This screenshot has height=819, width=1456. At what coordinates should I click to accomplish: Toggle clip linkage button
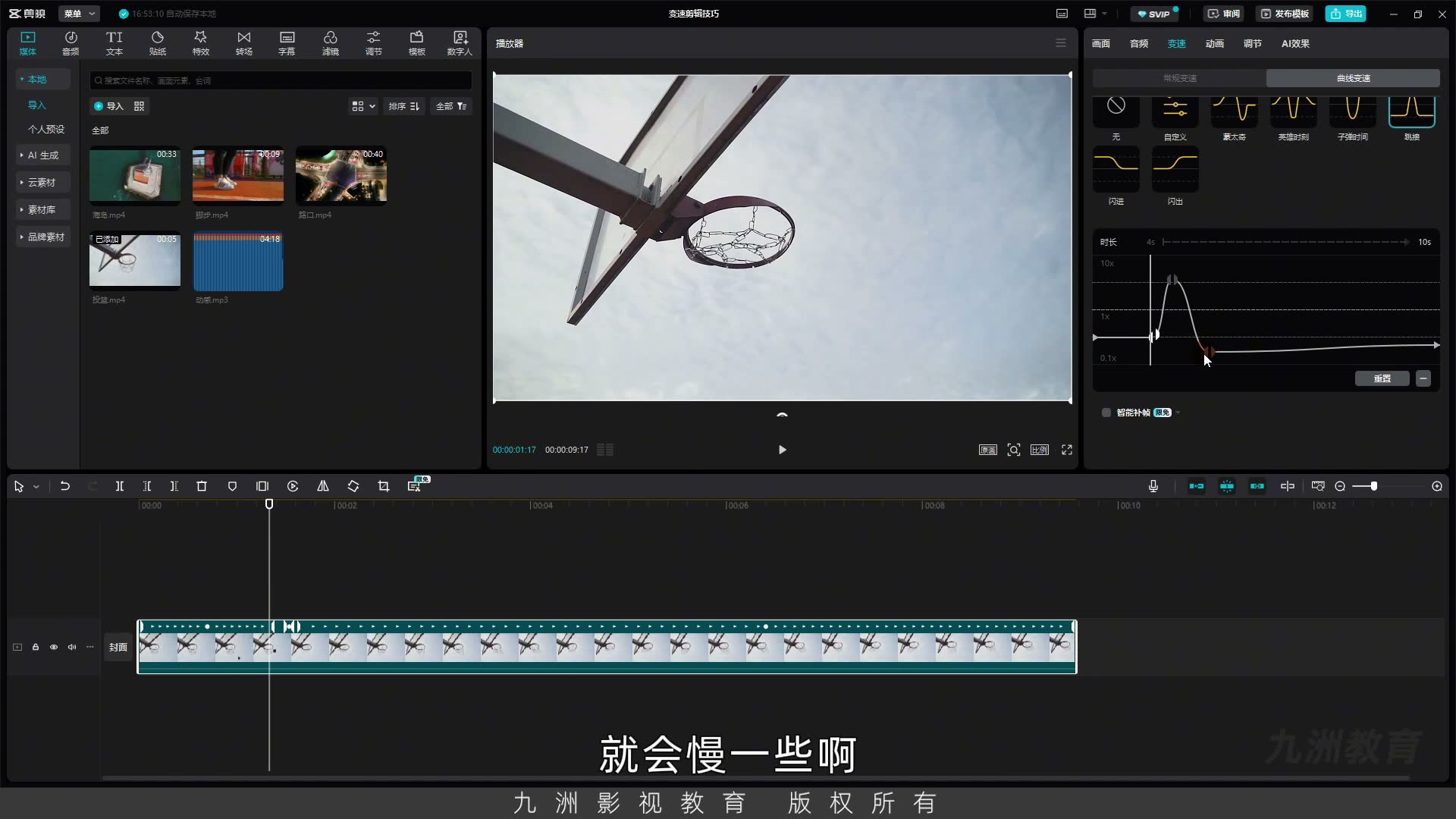click(1257, 486)
